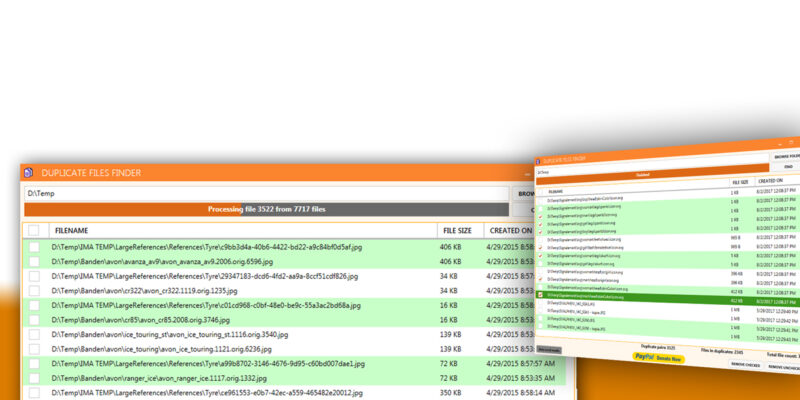Select the dark green highlighted row in the small window
This screenshot has width=800, height=400.
tap(668, 297)
